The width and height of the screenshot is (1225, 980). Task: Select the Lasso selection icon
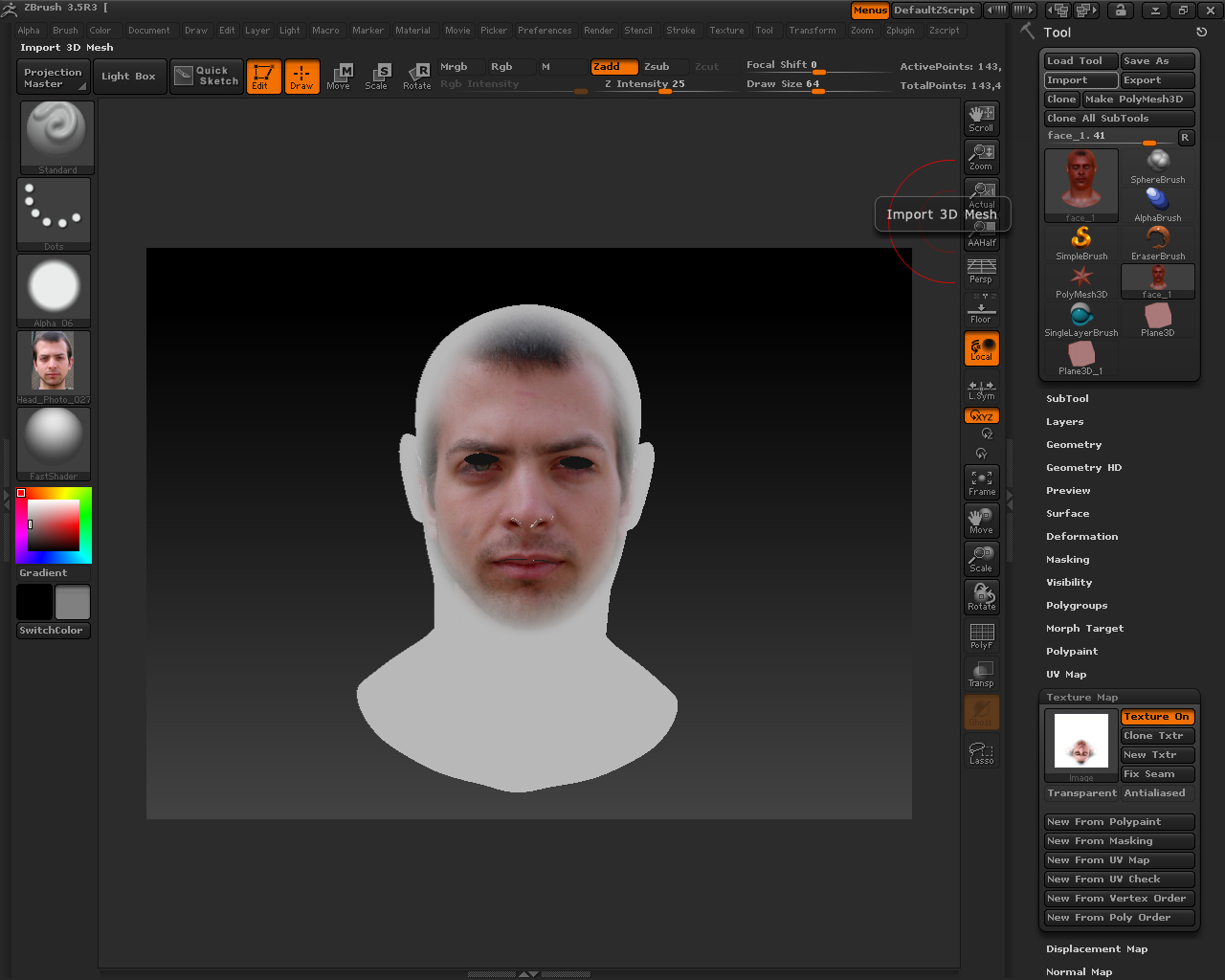tap(981, 752)
